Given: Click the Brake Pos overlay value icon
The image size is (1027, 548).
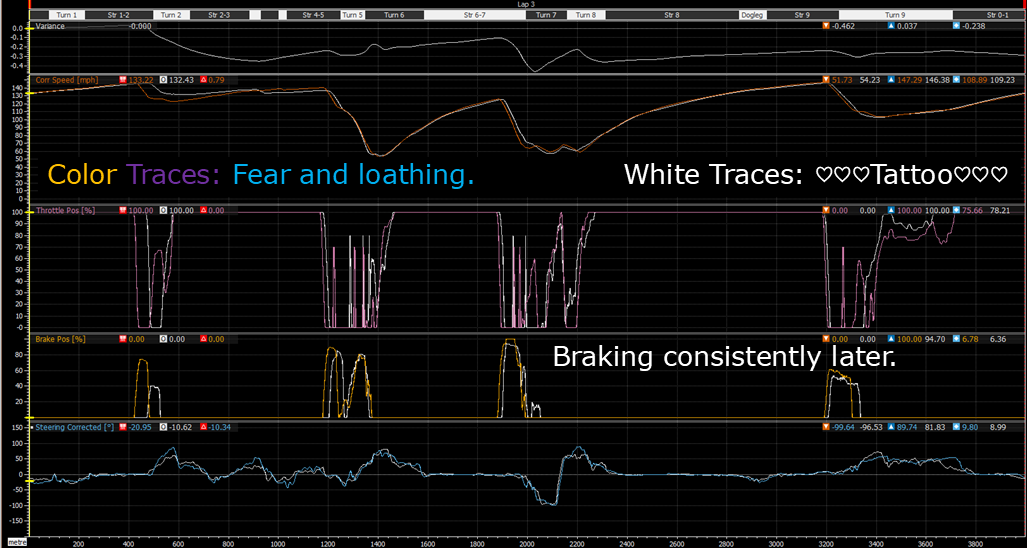Looking at the screenshot, I should 163,339.
